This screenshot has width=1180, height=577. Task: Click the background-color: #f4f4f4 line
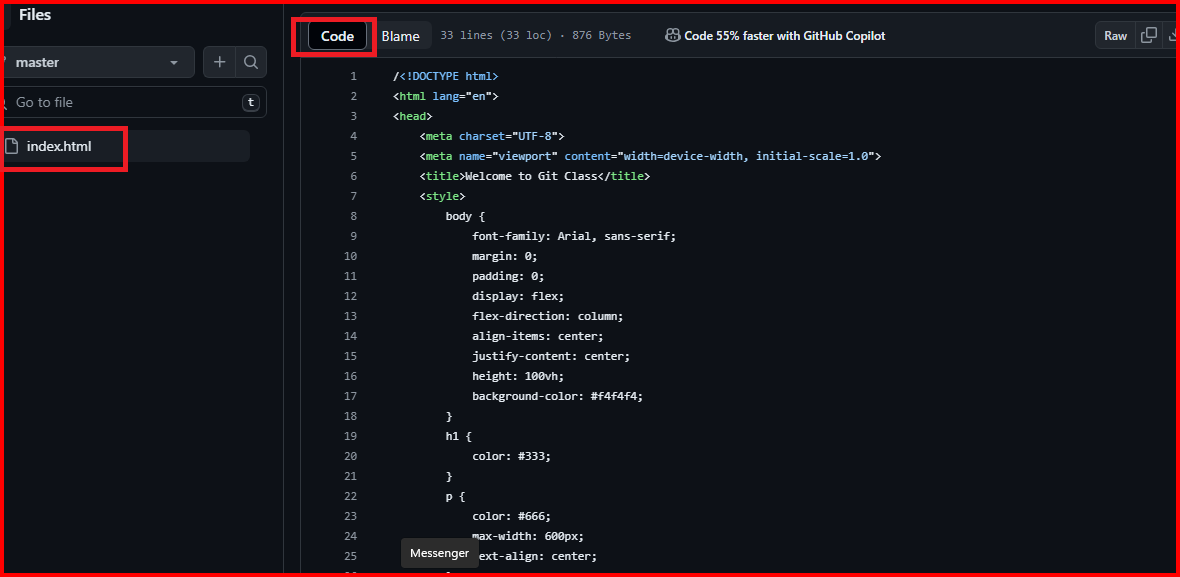[558, 396]
